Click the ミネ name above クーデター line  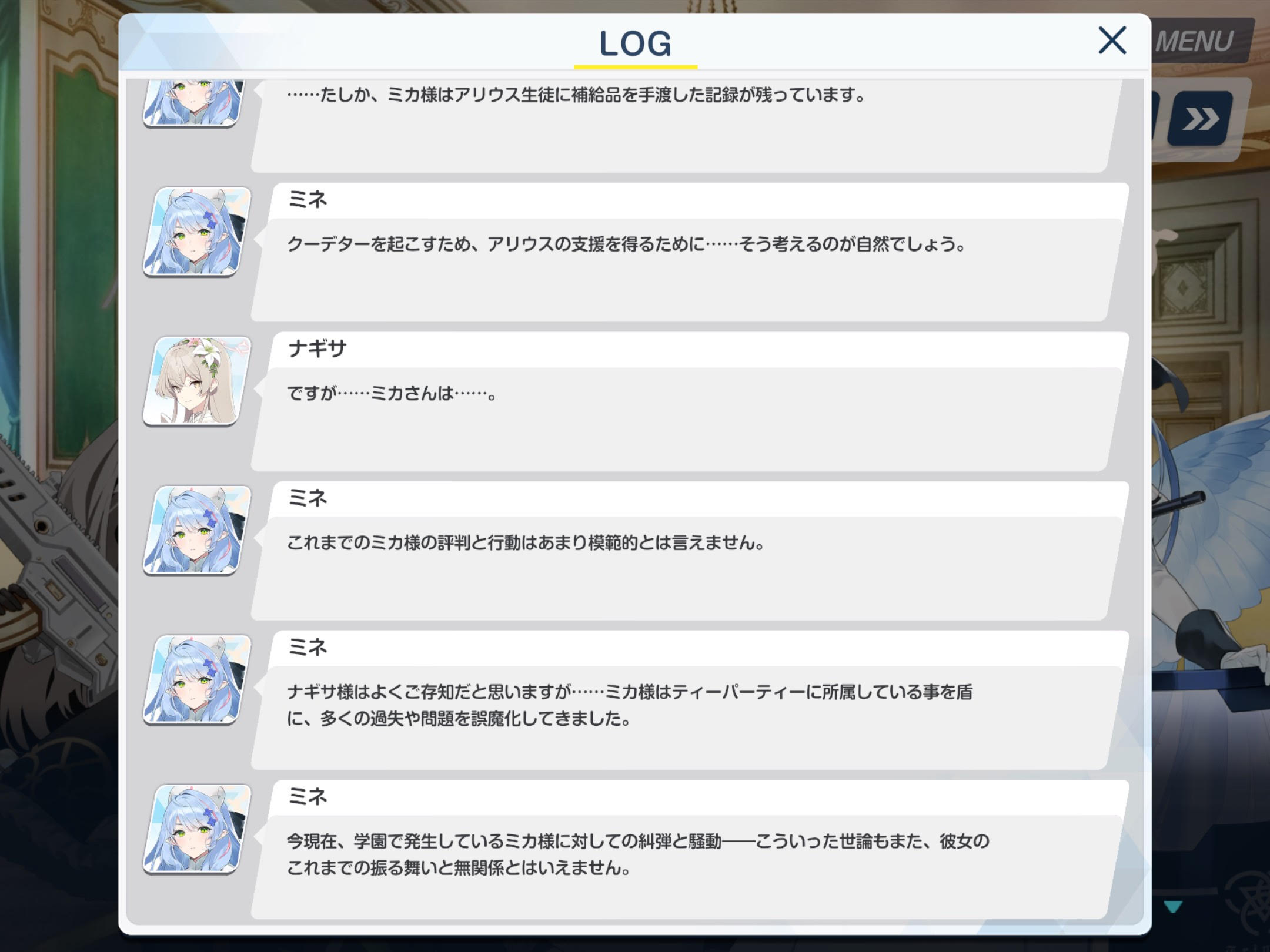tap(307, 200)
